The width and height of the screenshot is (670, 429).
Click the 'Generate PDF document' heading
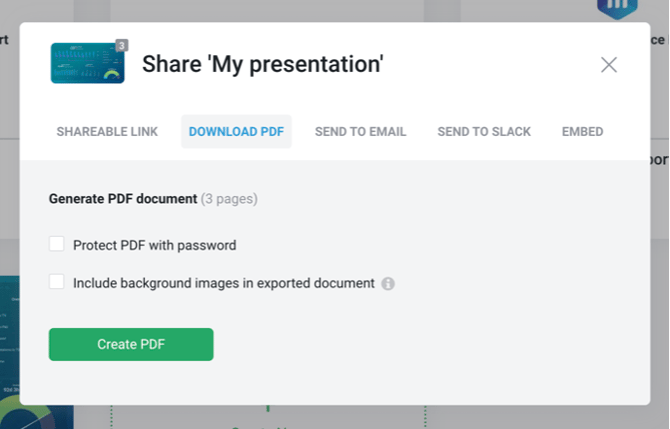point(123,199)
